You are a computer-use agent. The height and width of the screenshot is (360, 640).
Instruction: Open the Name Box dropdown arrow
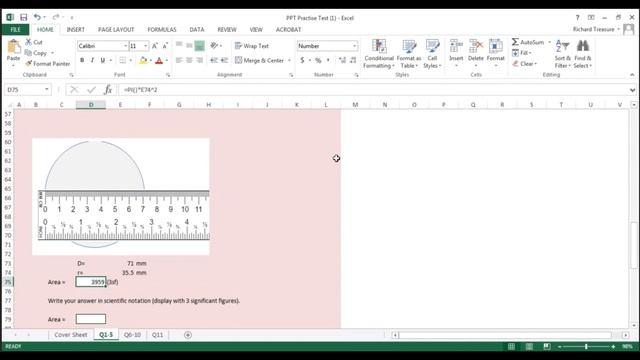47,89
